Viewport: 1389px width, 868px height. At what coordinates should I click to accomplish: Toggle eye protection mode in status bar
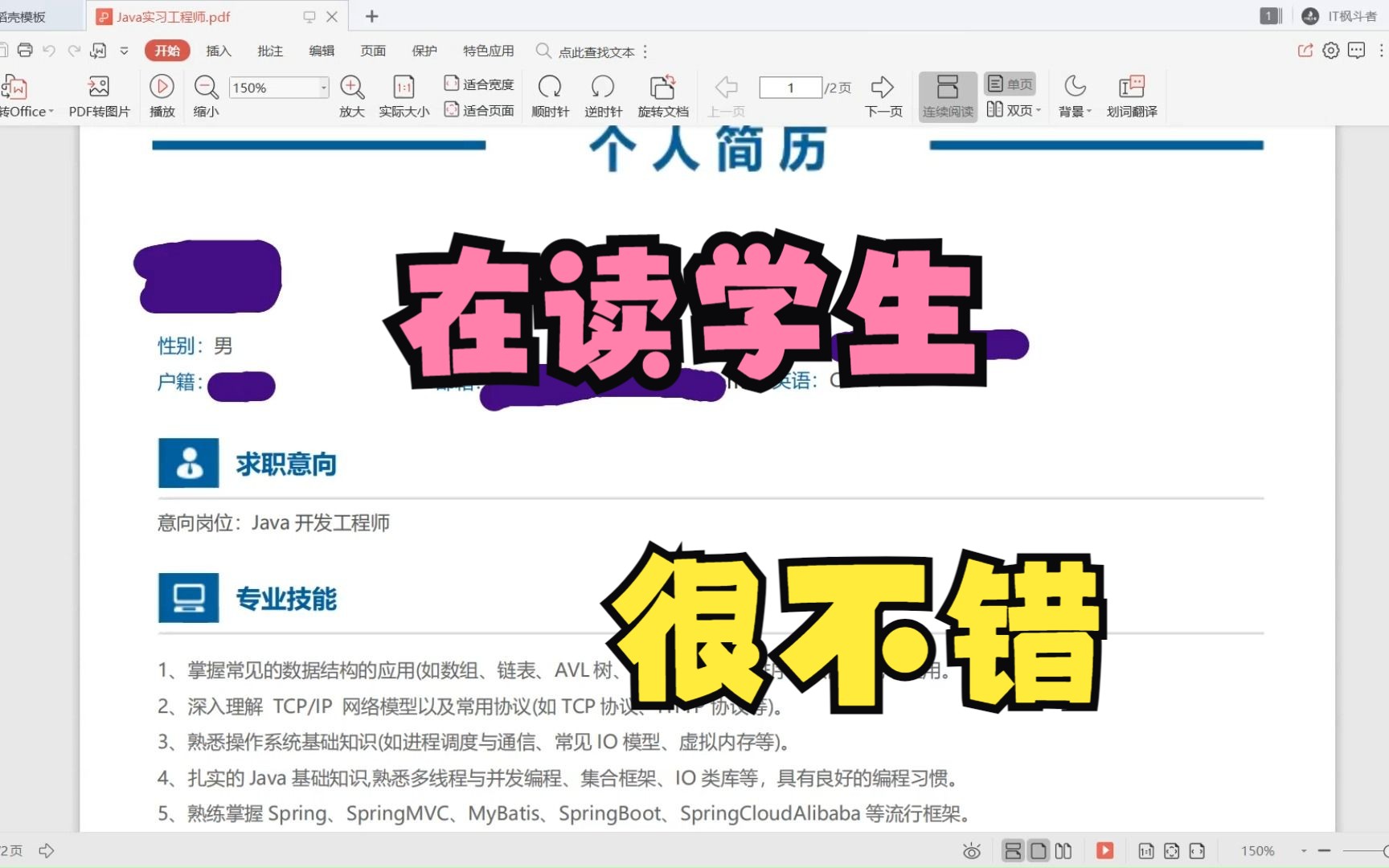pos(972,851)
